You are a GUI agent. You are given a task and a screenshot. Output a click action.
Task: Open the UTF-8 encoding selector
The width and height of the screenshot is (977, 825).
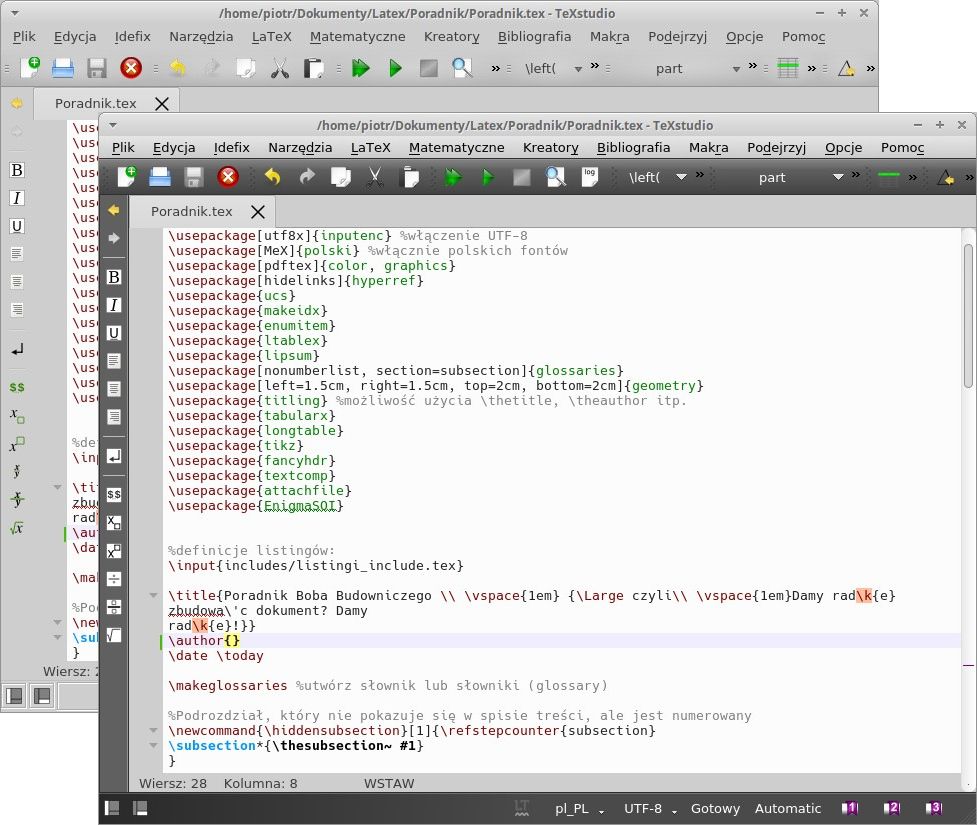coord(648,808)
